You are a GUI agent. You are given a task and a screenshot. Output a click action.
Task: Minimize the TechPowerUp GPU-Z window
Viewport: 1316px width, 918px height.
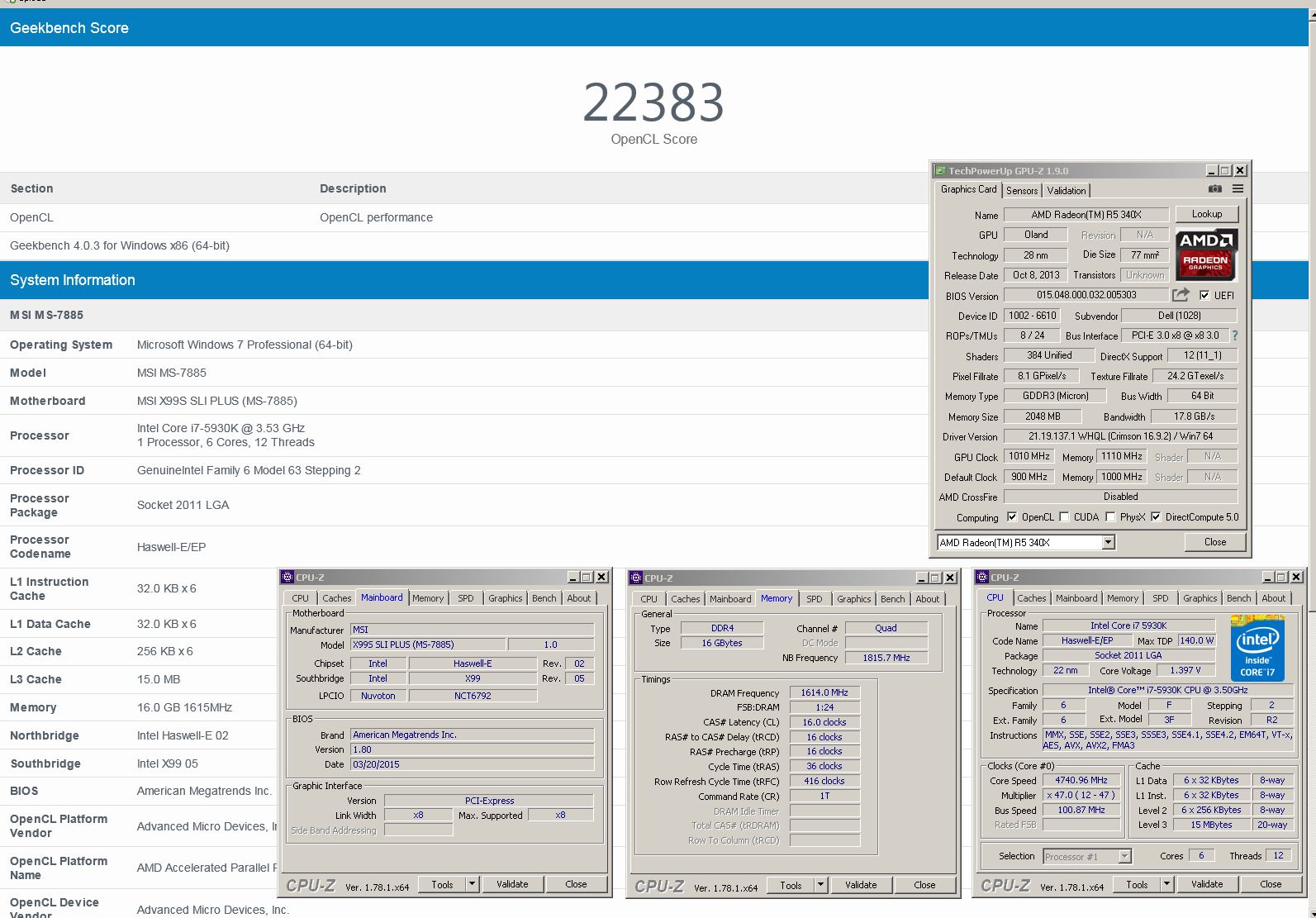point(1211,170)
